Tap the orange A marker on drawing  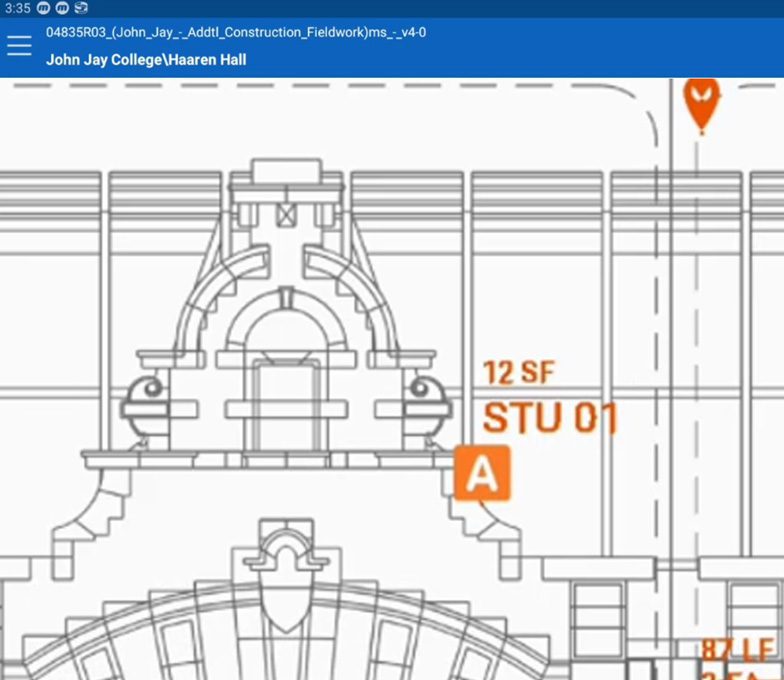click(x=482, y=473)
